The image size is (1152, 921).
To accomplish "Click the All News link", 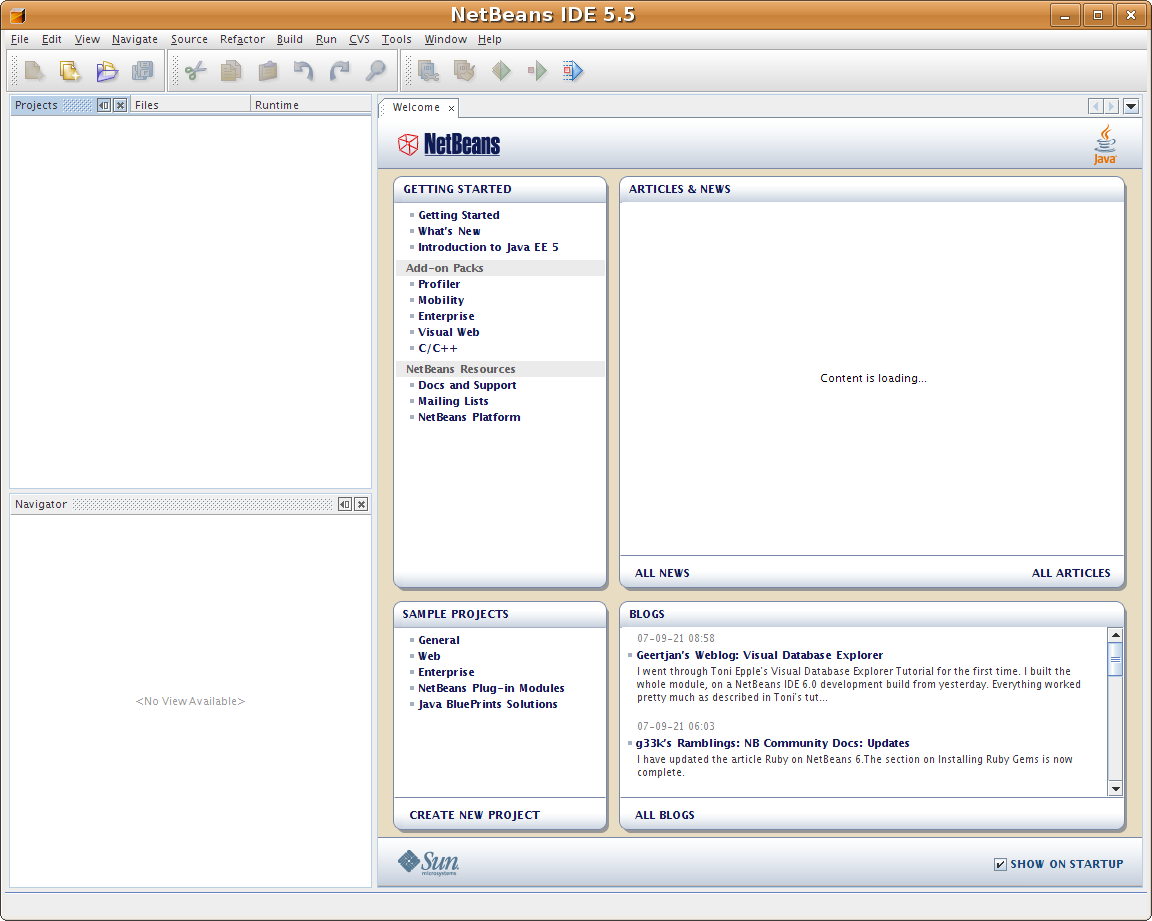I will point(662,573).
